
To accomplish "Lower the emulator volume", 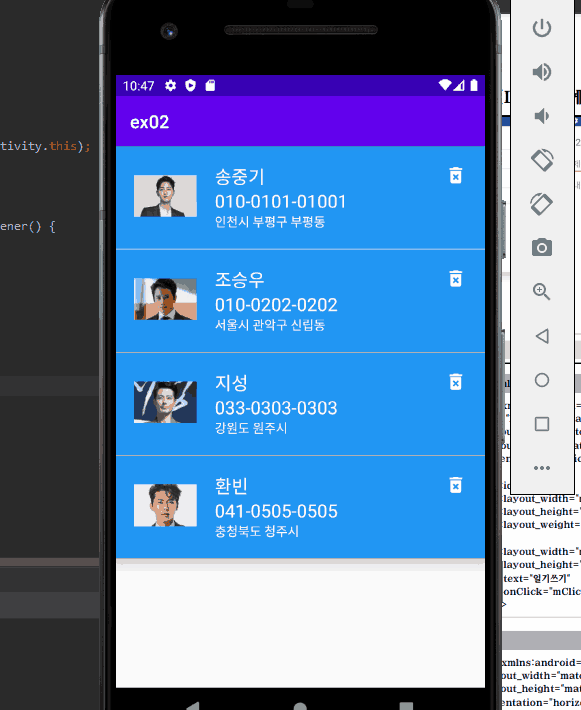I will (x=542, y=116).
